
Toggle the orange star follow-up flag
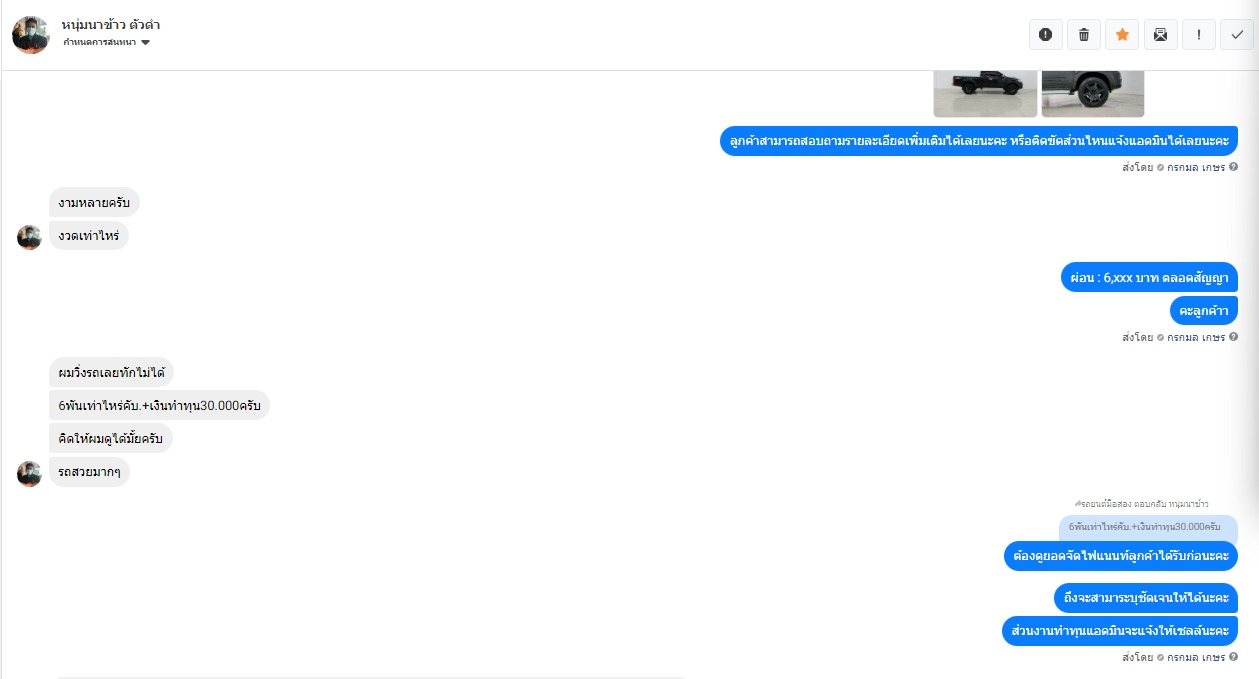(x=1122, y=34)
